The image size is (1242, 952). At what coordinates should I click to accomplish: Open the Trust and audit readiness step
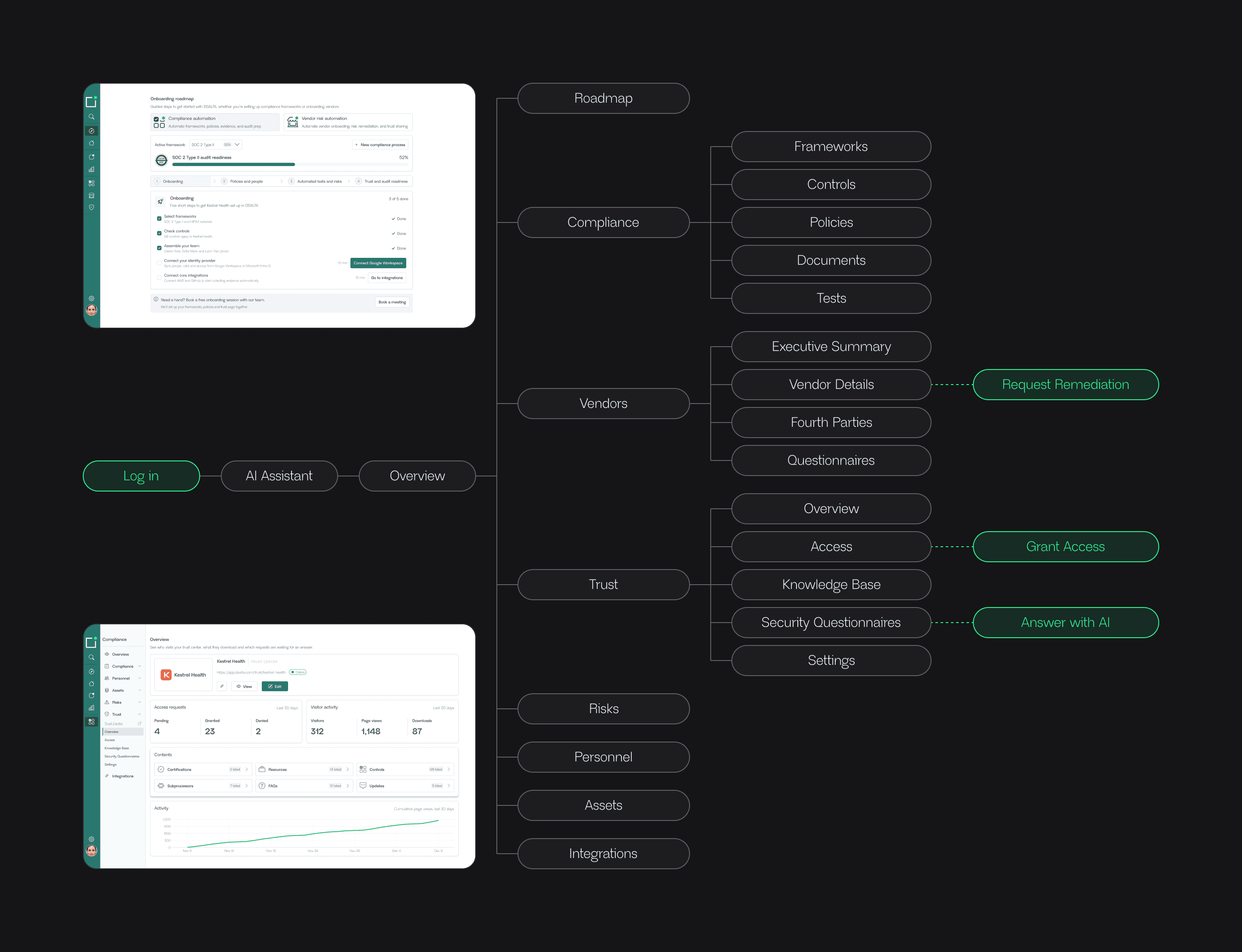[x=382, y=182]
